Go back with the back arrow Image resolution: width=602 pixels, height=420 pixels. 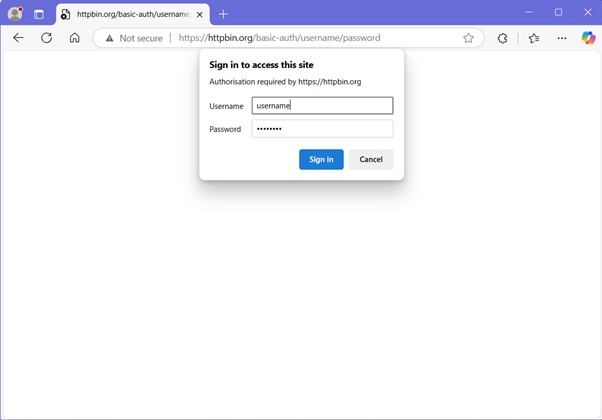tap(18, 38)
